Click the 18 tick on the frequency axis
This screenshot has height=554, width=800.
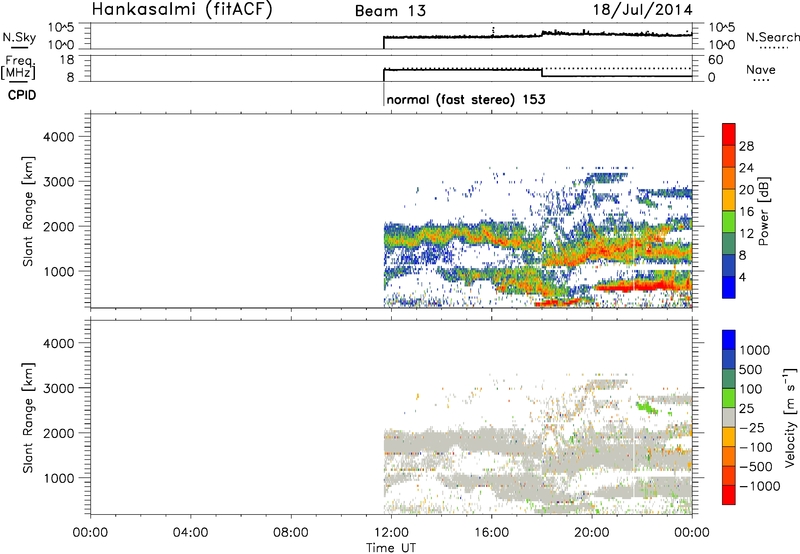pos(67,59)
